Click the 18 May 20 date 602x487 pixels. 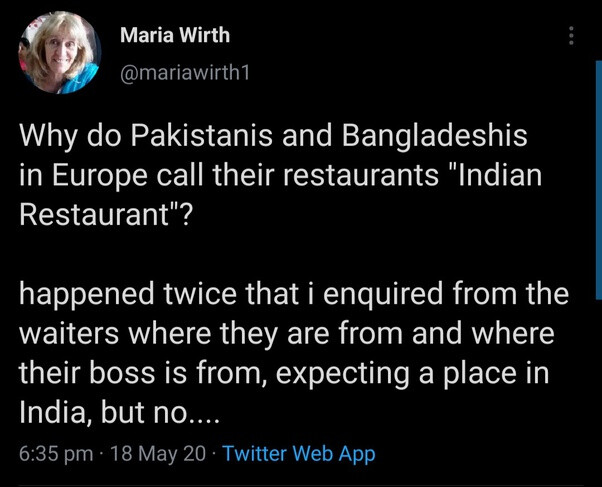[x=157, y=453]
